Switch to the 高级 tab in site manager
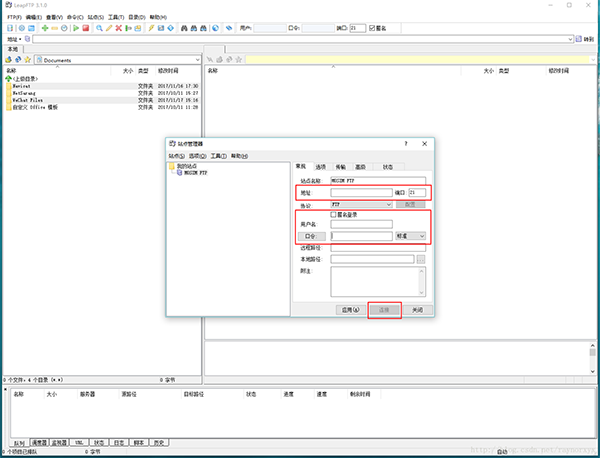 click(361, 166)
